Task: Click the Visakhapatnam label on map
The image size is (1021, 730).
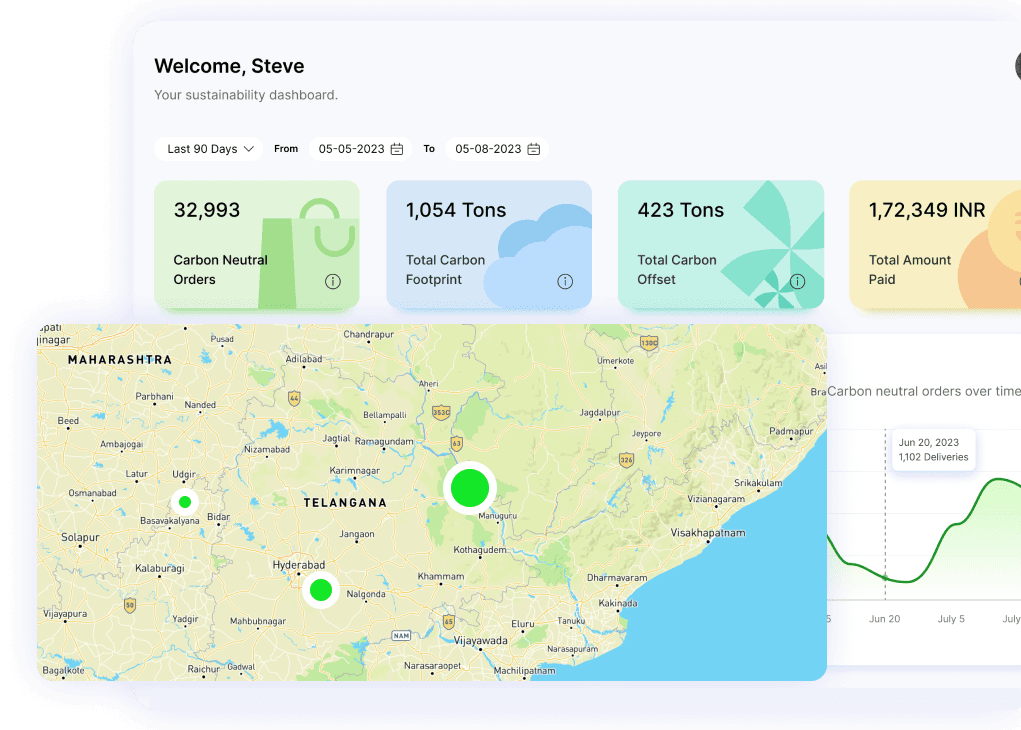Action: (x=708, y=533)
